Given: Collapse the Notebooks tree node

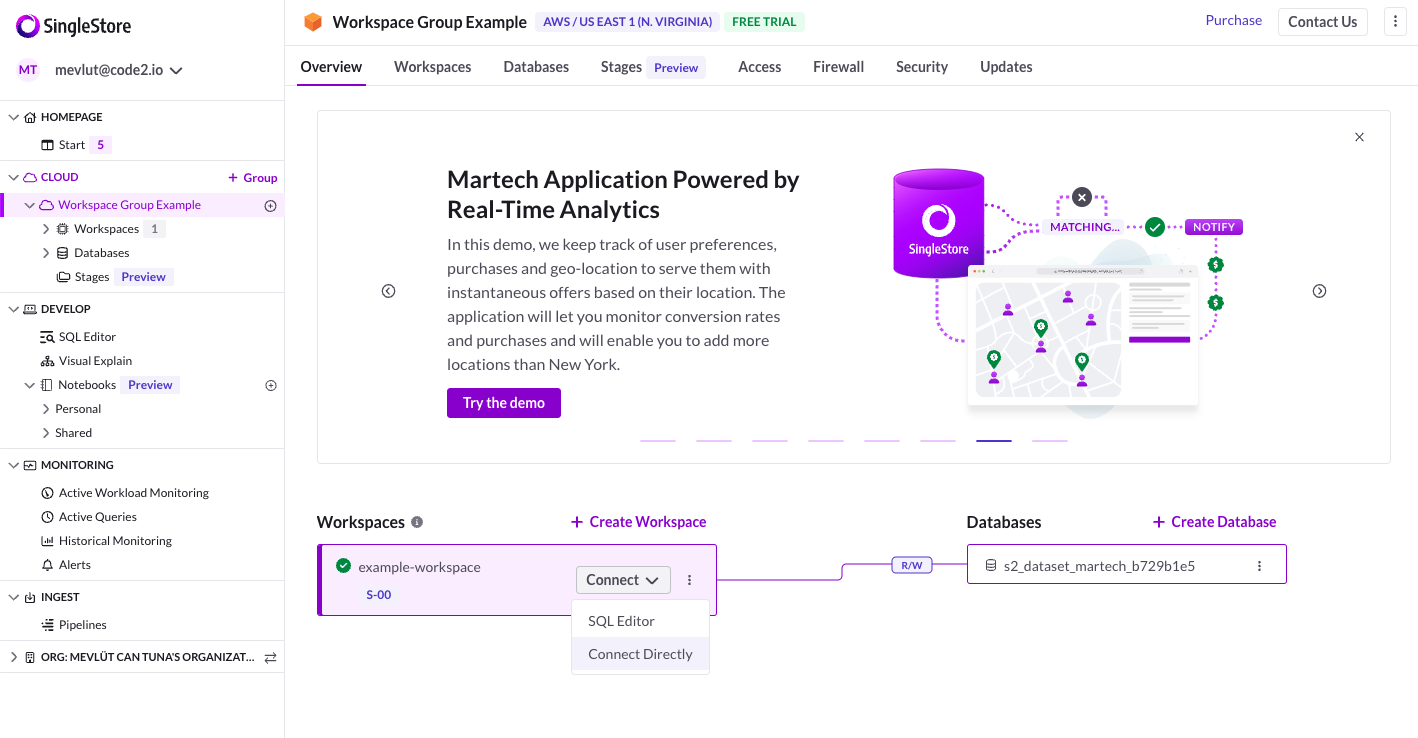Looking at the screenshot, I should point(30,385).
